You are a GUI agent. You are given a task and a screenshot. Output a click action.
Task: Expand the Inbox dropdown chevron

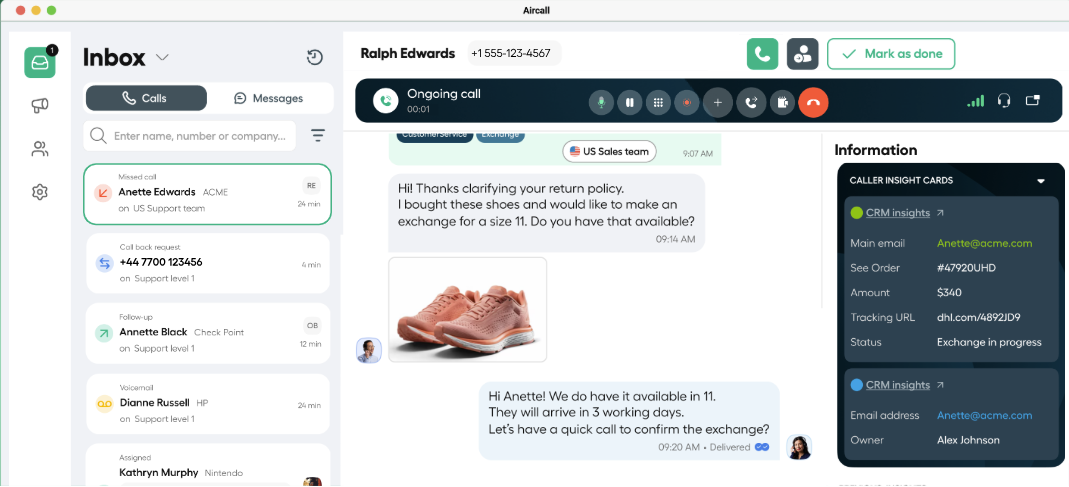[162, 57]
